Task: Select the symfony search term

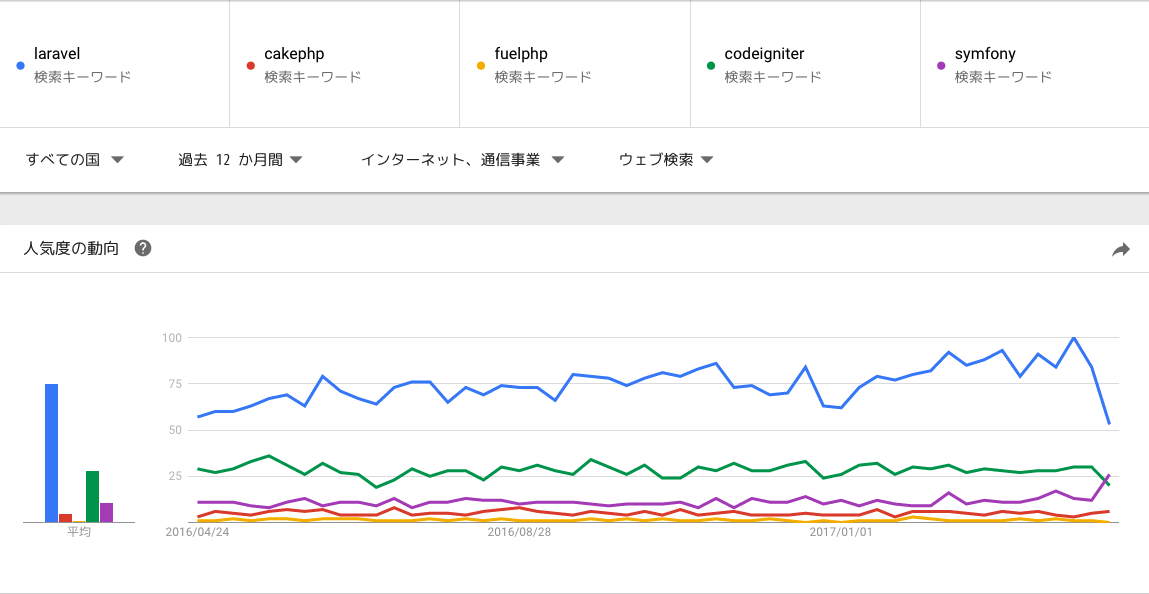Action: coord(985,53)
